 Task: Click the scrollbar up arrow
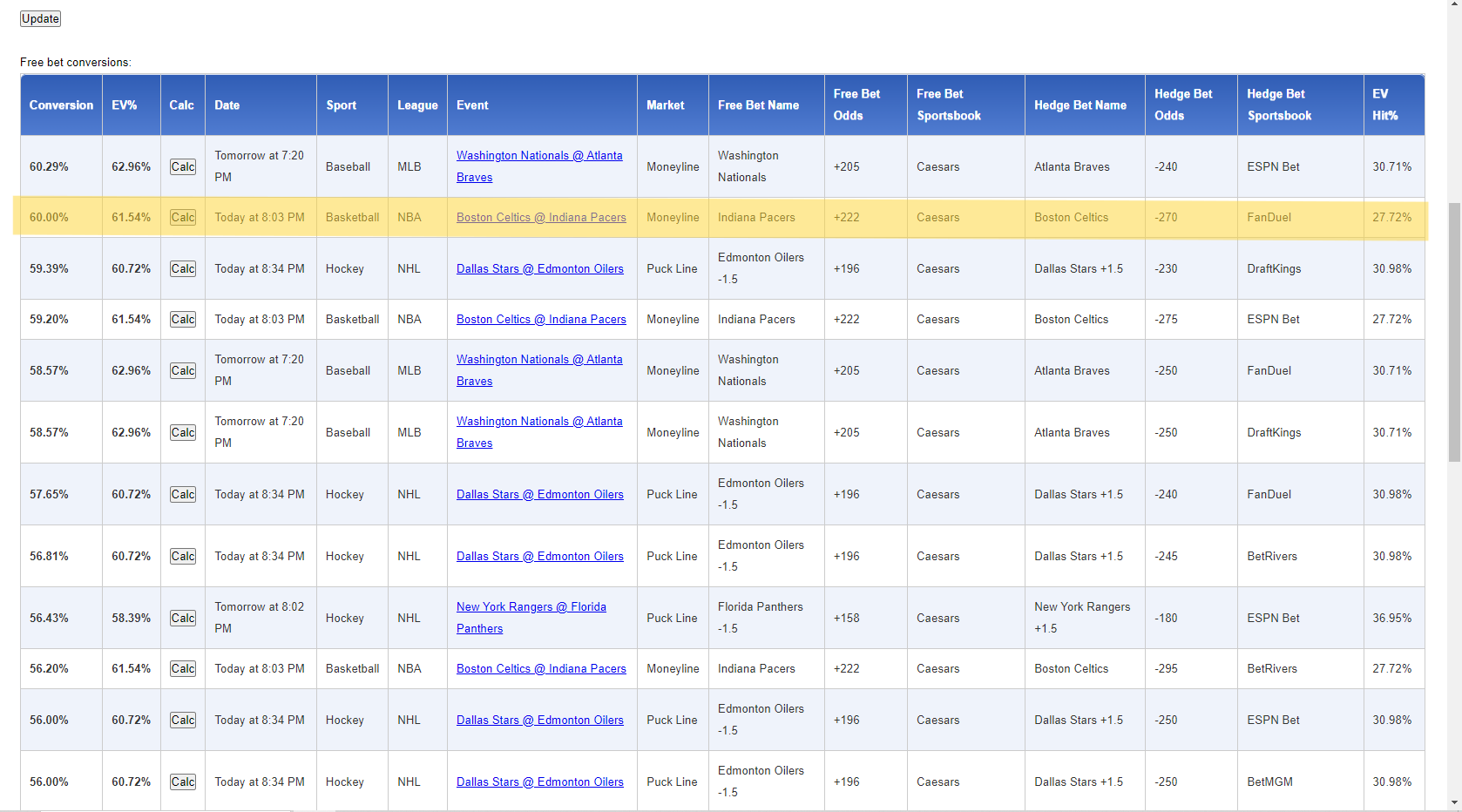[1454, 6]
